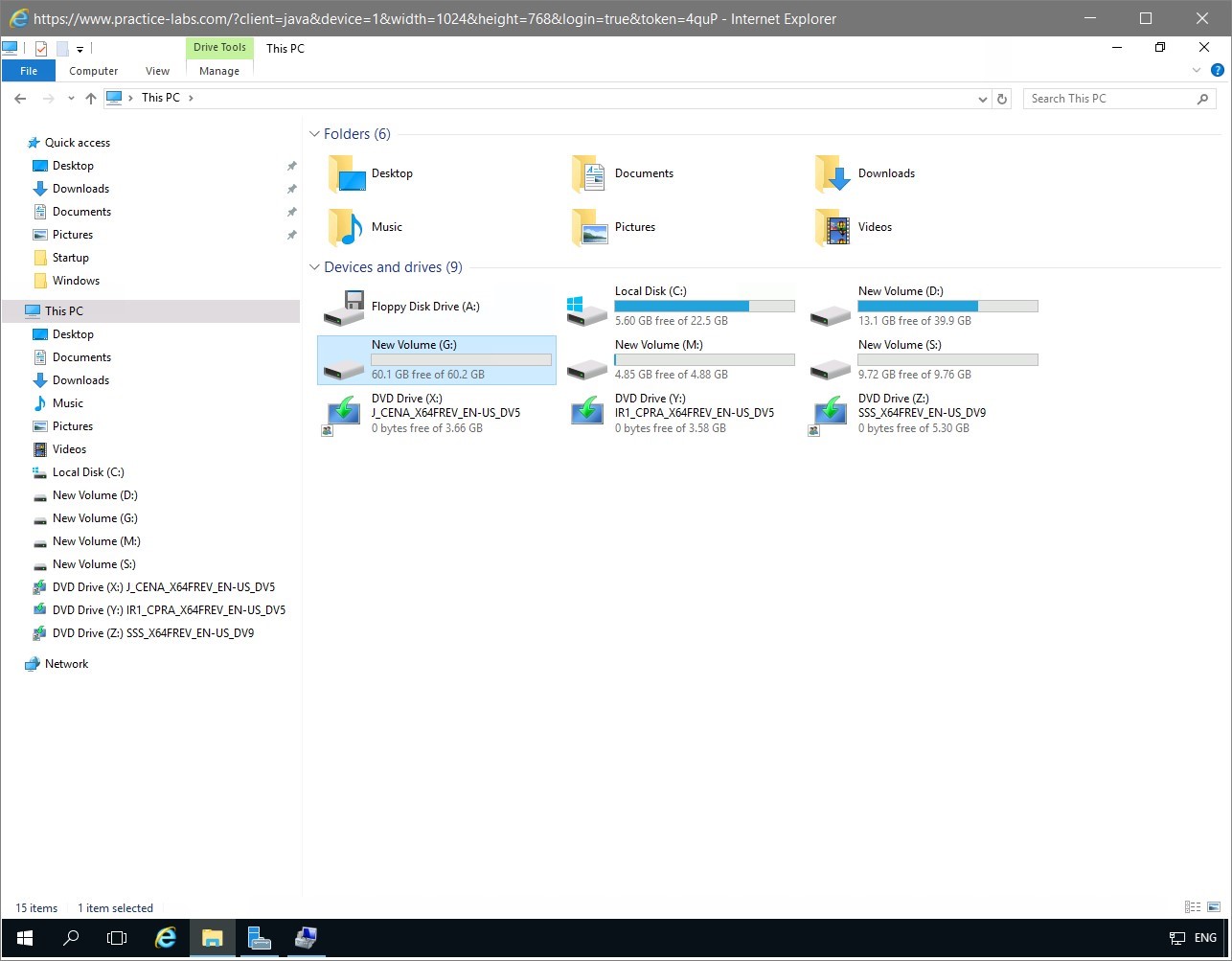Open the Help question mark icon
The image size is (1232, 961).
click(x=1217, y=70)
